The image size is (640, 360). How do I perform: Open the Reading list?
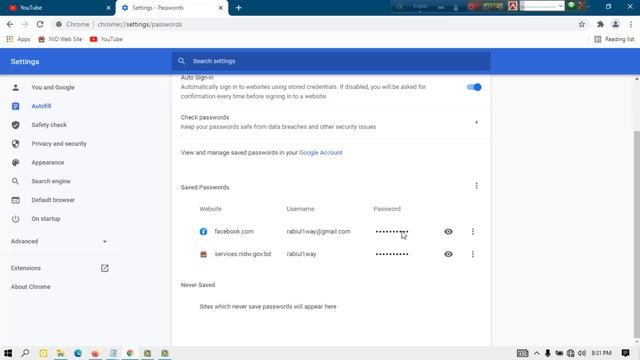pyautogui.click(x=614, y=39)
